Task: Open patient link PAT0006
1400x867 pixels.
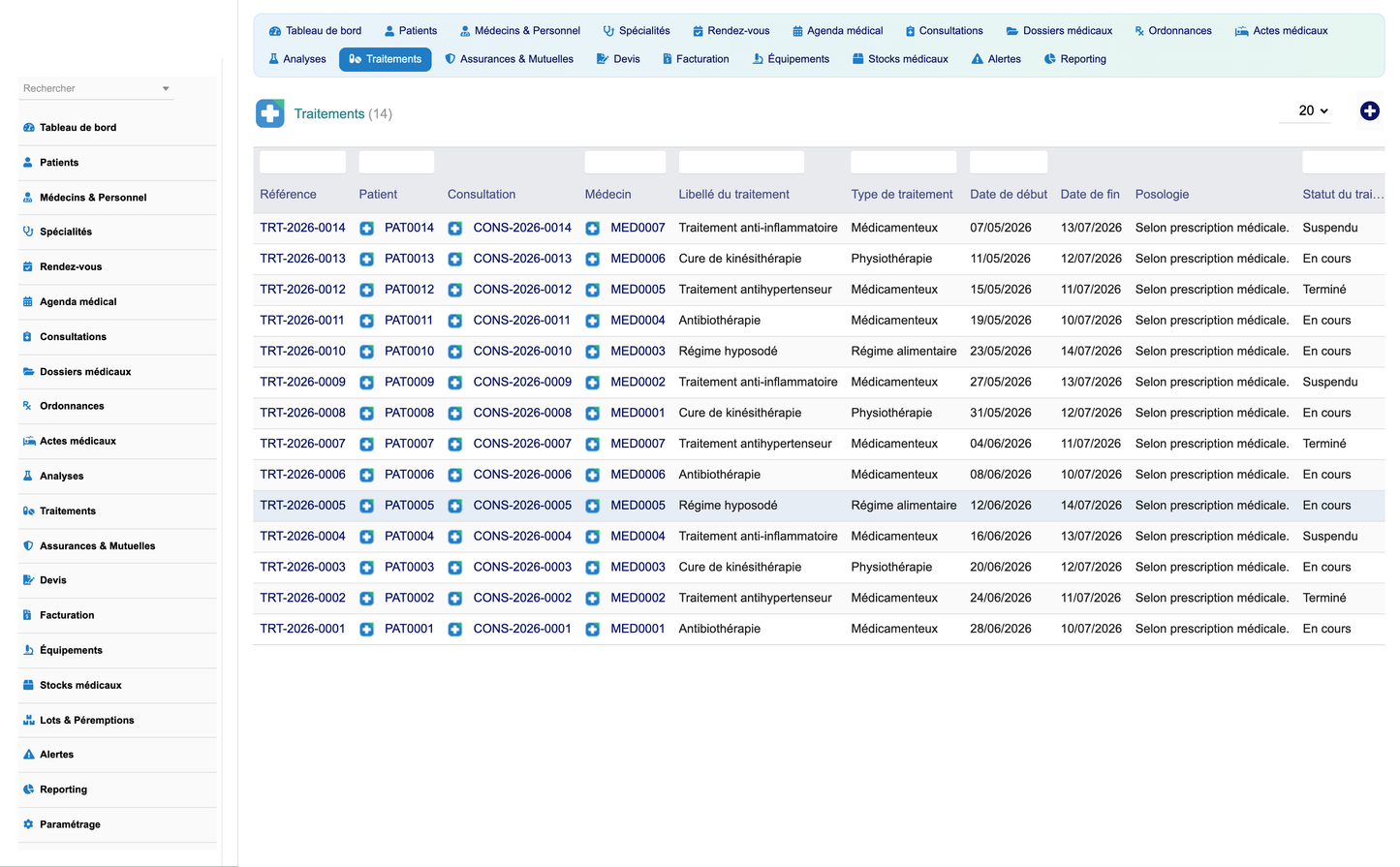Action: click(409, 475)
